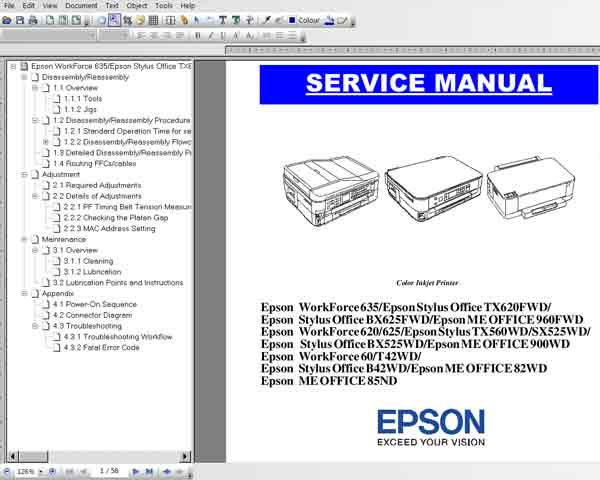Open the 4.1 Power-On Sequence bookmark
Screen dimensions: 600x480
tap(95, 304)
